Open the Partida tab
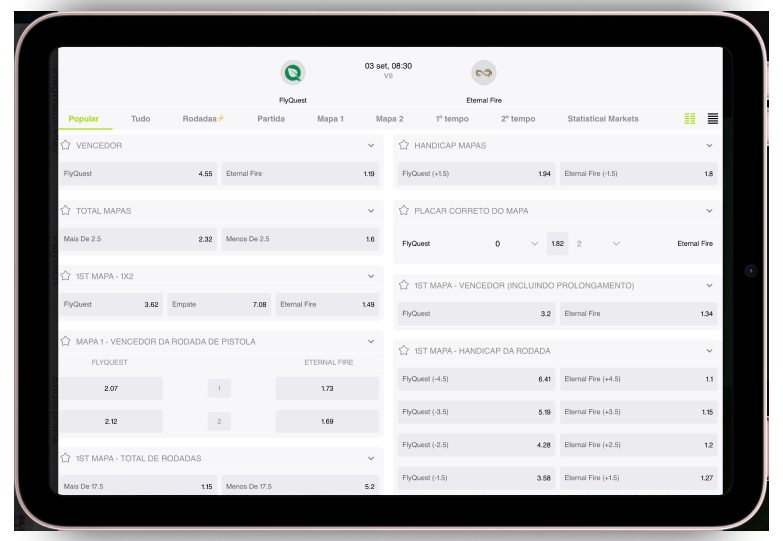Viewport: 783px width, 541px height. pyautogui.click(x=271, y=119)
